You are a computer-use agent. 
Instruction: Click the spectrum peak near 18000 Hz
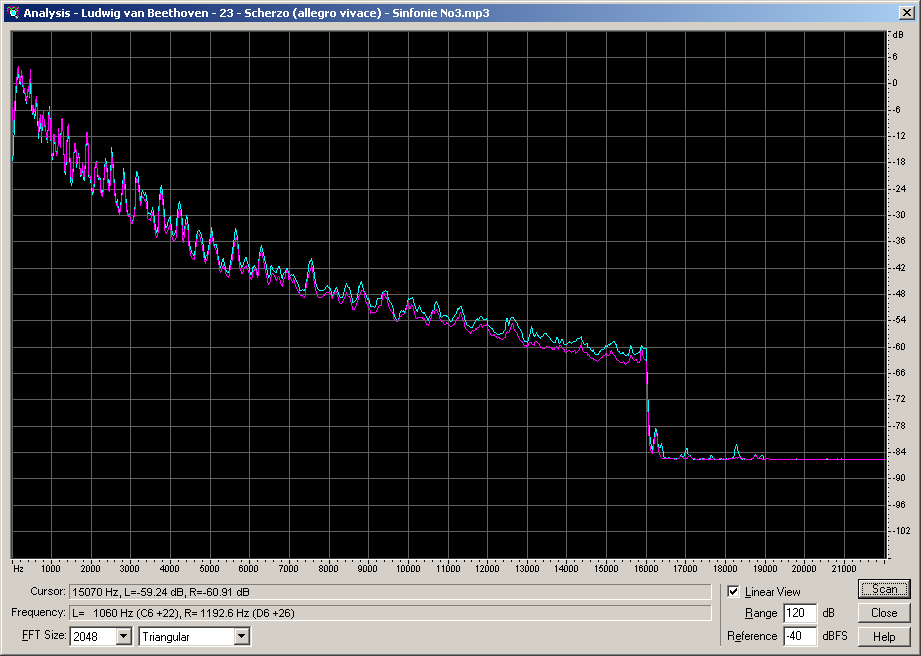click(737, 446)
